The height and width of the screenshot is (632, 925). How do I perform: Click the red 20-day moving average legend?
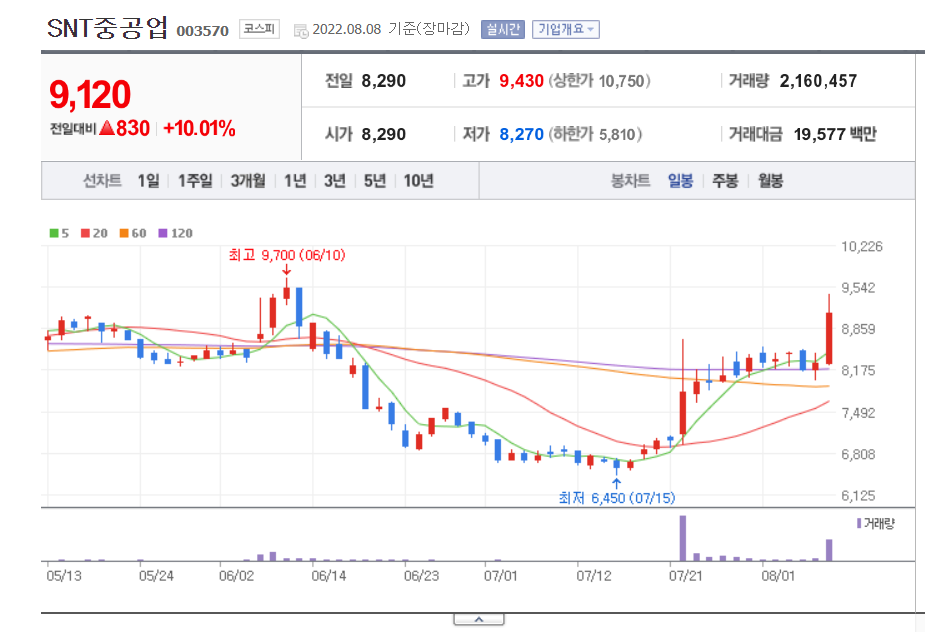94,233
